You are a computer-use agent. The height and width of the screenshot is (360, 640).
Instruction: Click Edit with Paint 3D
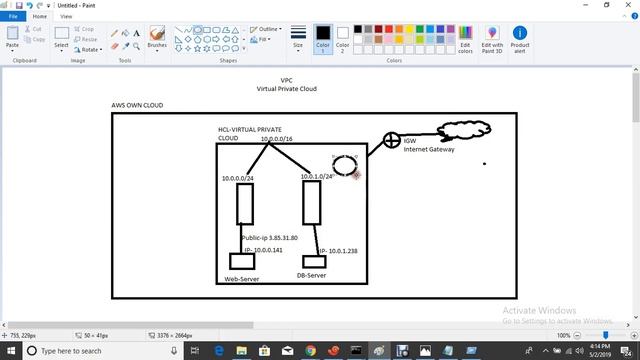tap(492, 39)
